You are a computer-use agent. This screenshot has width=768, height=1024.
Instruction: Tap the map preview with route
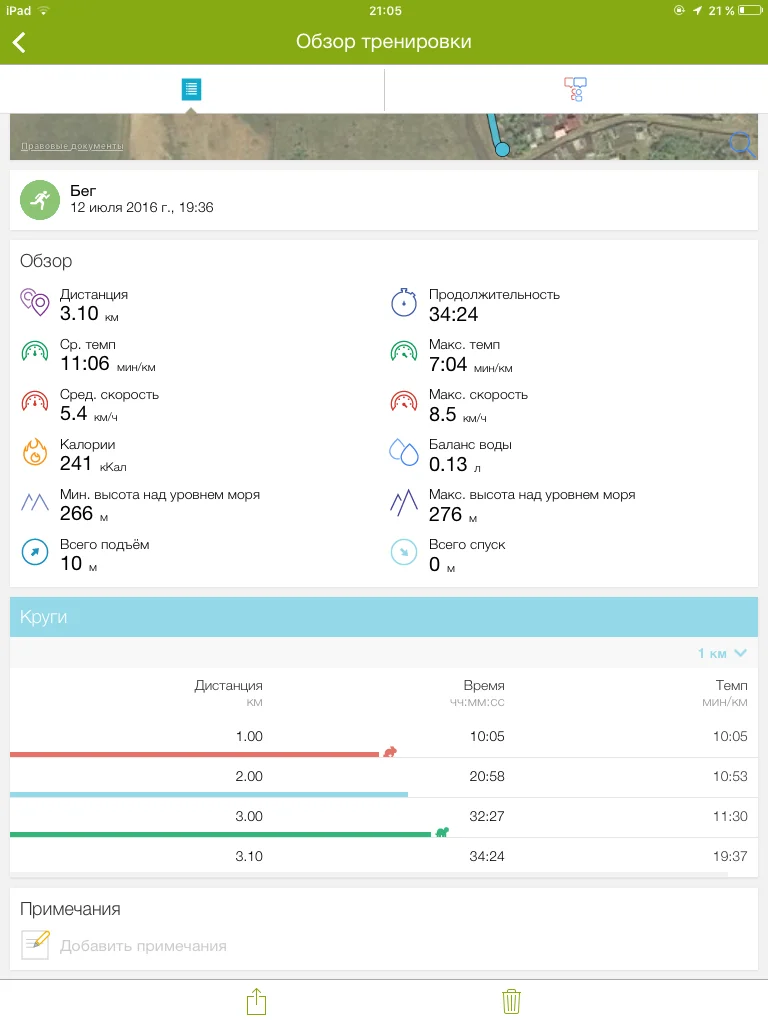coord(384,136)
